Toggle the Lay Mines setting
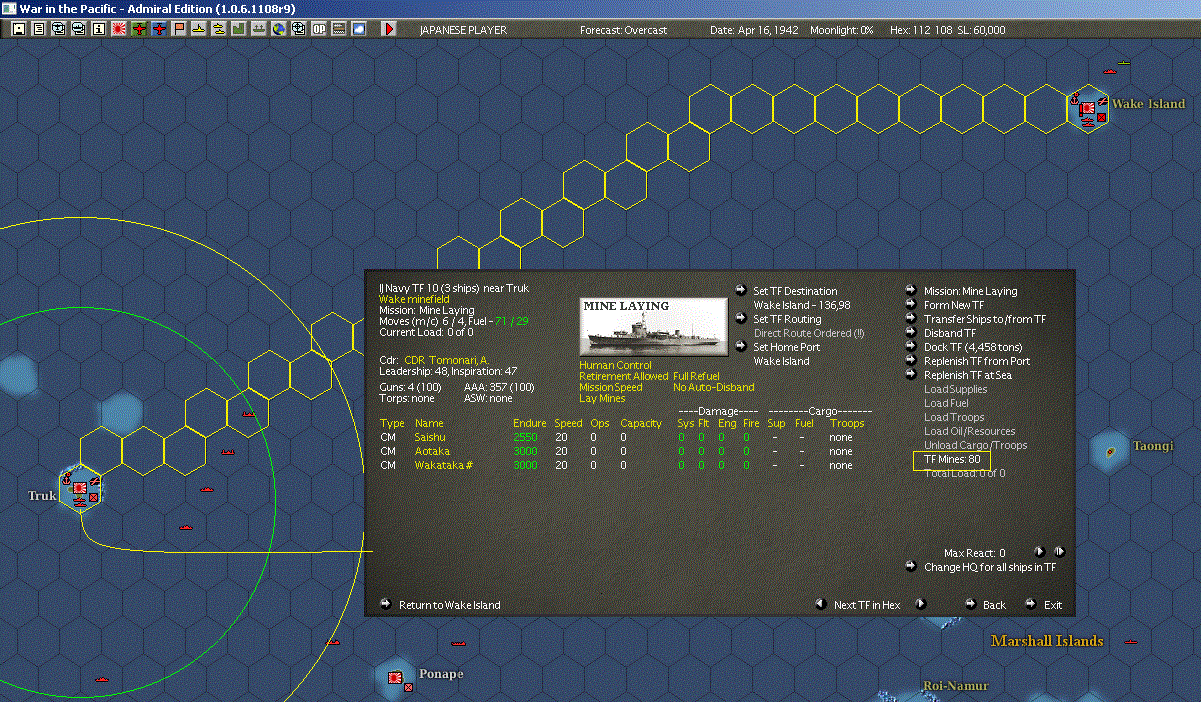The height and width of the screenshot is (702, 1201). [602, 399]
